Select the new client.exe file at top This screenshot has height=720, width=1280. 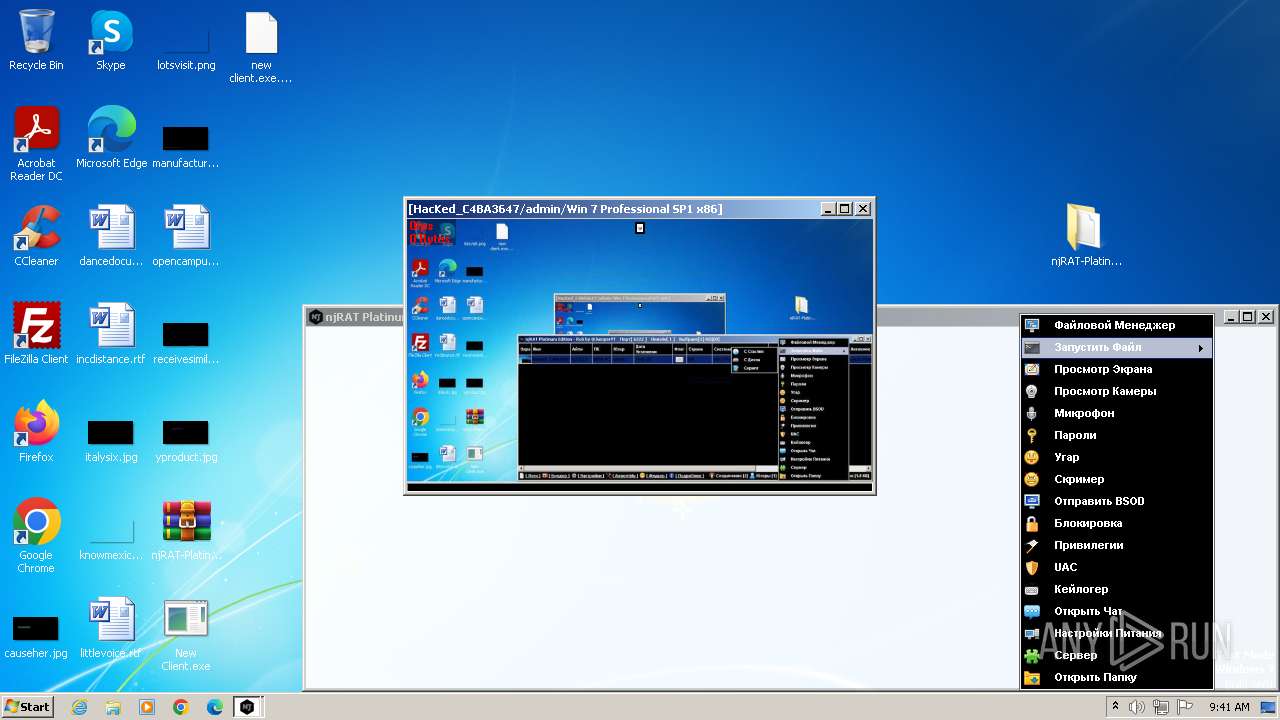tap(261, 47)
